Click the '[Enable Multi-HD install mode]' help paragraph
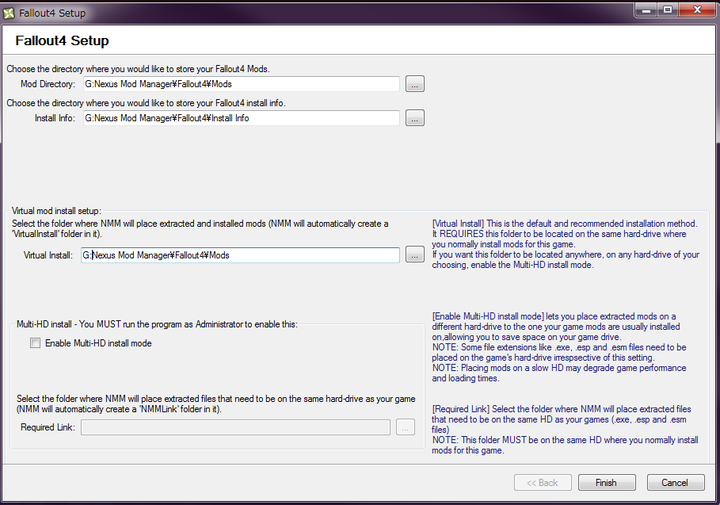Image resolution: width=720 pixels, height=505 pixels. click(559, 347)
